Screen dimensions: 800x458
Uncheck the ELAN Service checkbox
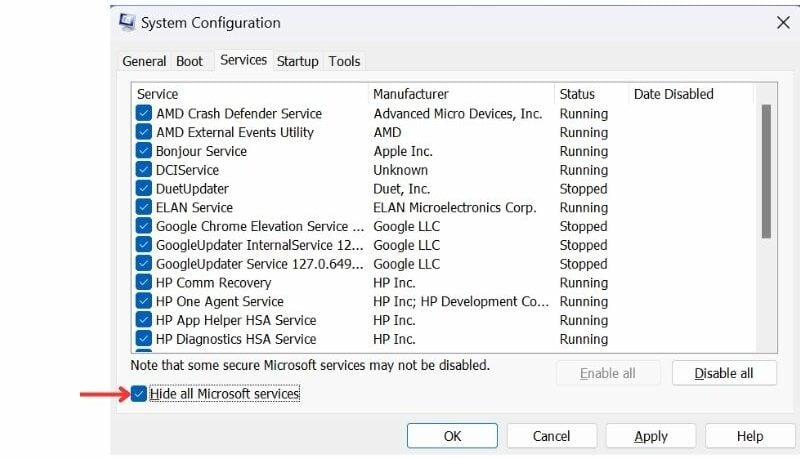[144, 208]
